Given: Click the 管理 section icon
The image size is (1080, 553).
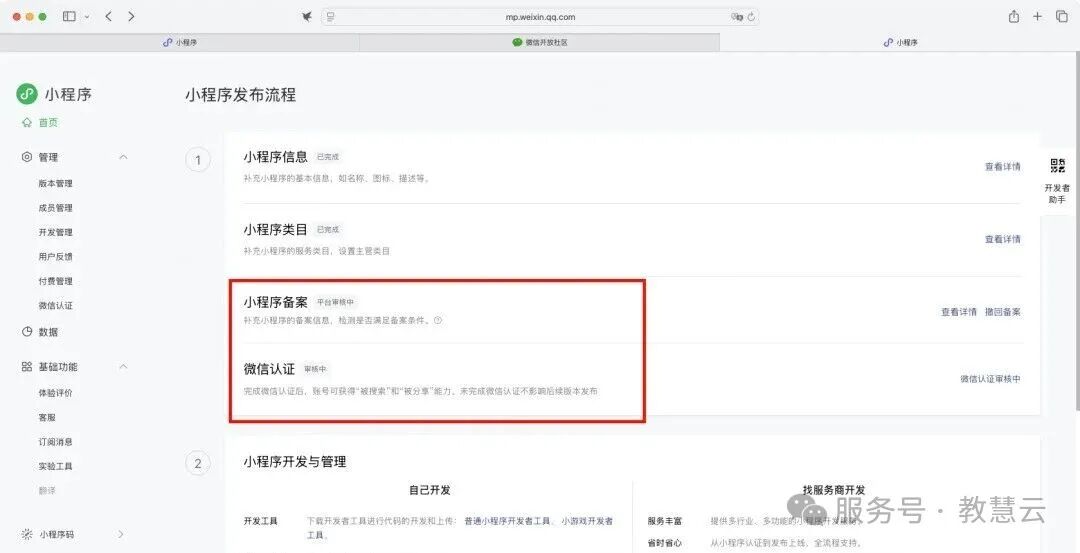Looking at the screenshot, I should pos(27,157).
